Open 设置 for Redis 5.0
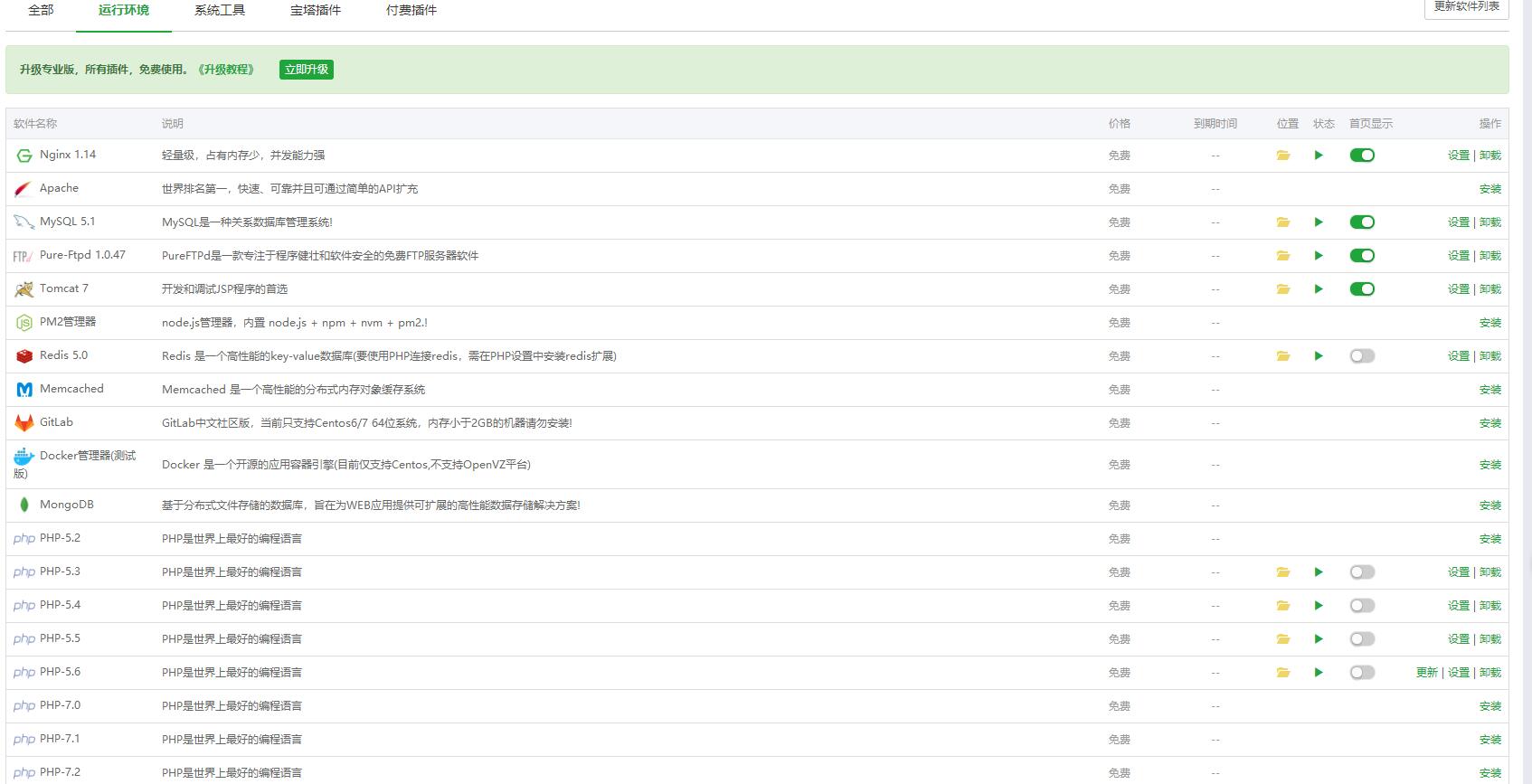 1459,356
